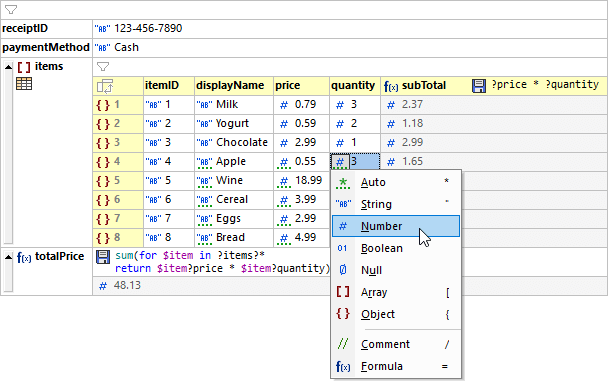Viewport: 608px width, 382px height.
Task: Select Number type in the menu
Action: point(396,226)
